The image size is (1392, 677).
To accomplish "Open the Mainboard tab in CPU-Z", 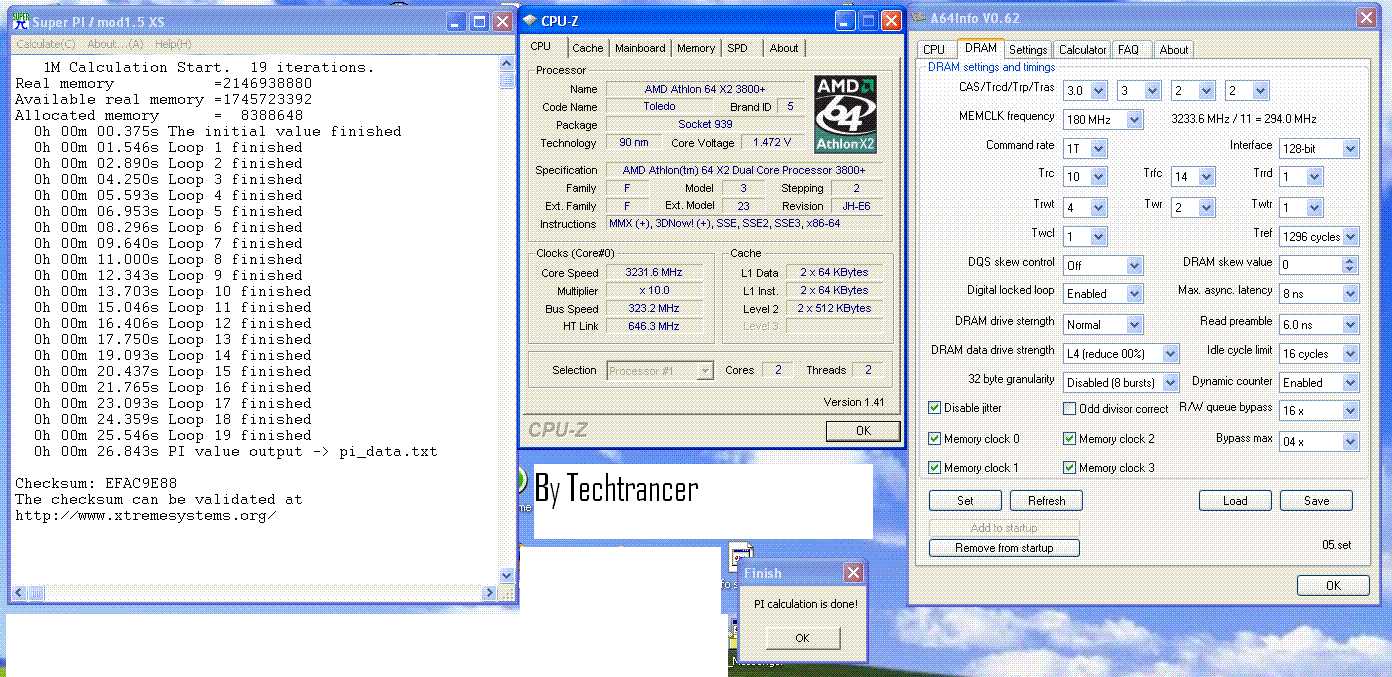I will (640, 48).
